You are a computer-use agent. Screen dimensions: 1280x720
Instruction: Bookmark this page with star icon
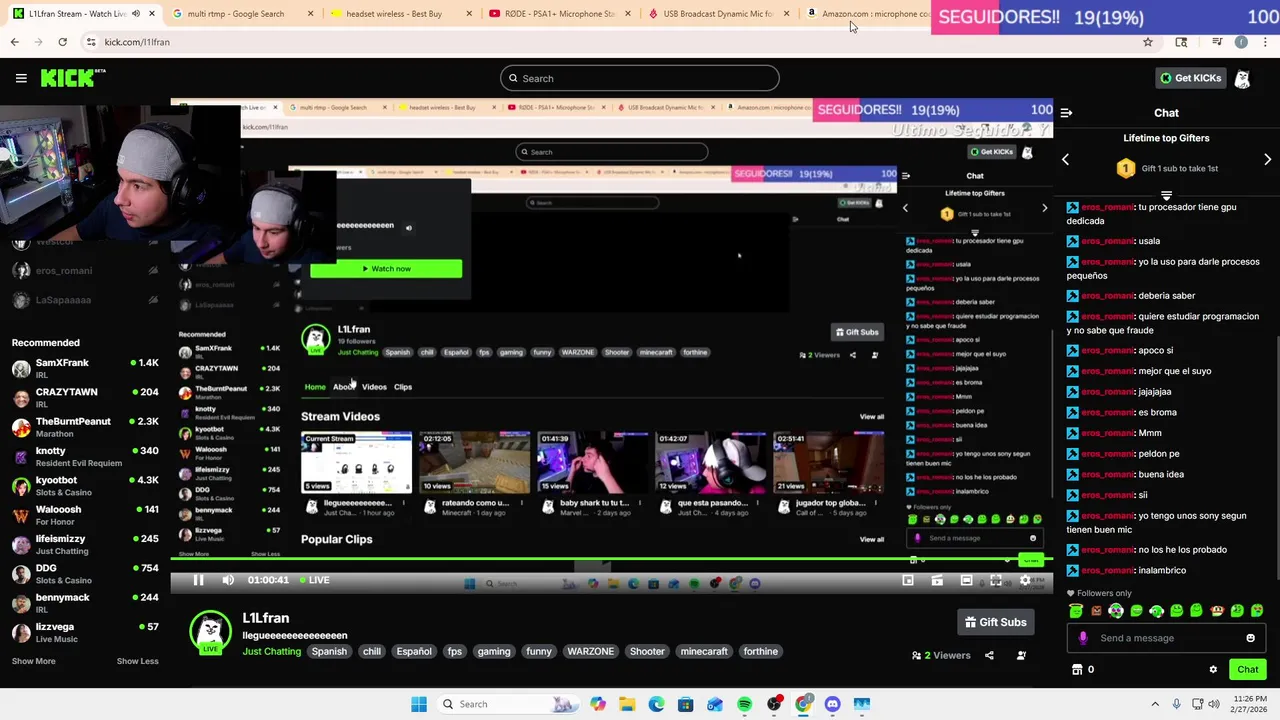(1148, 42)
